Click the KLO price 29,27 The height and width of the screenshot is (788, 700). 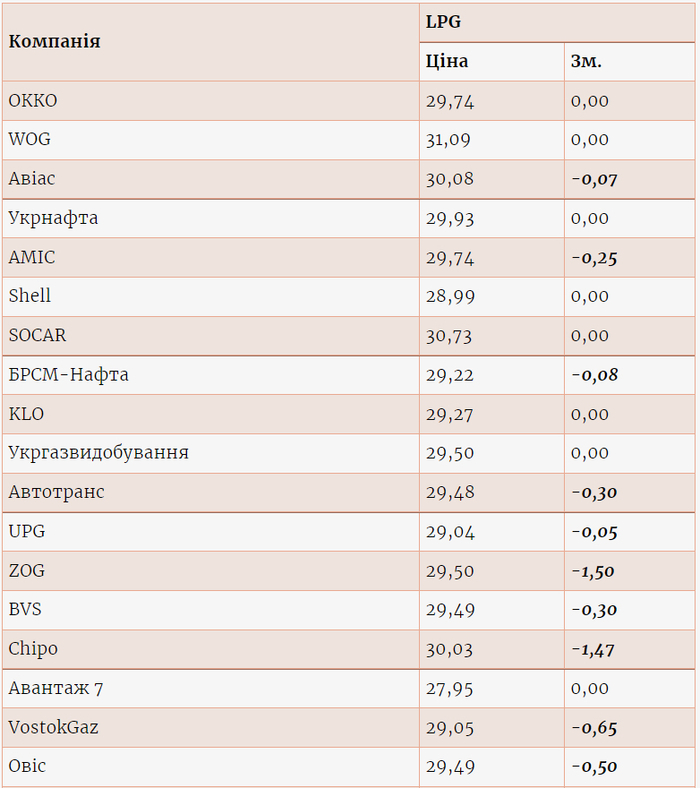coord(448,414)
